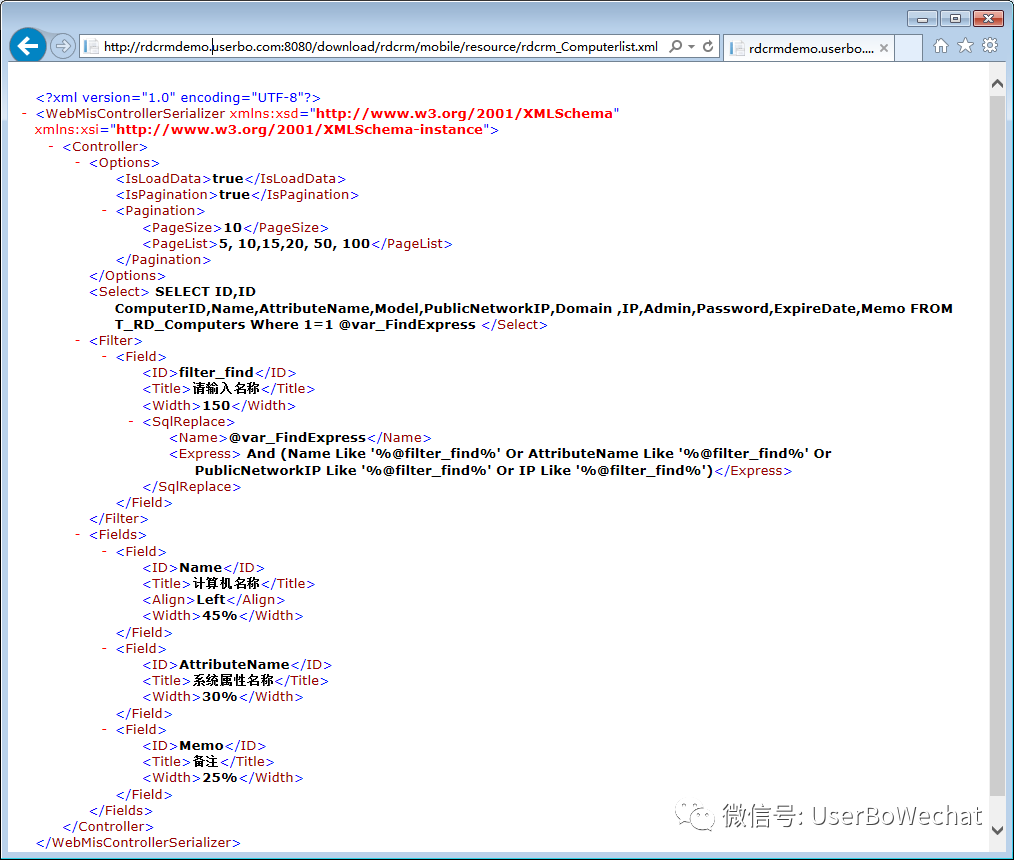Screen dimensions: 1014x860
Task: Click the AttributeName ID value
Action: coord(234,665)
